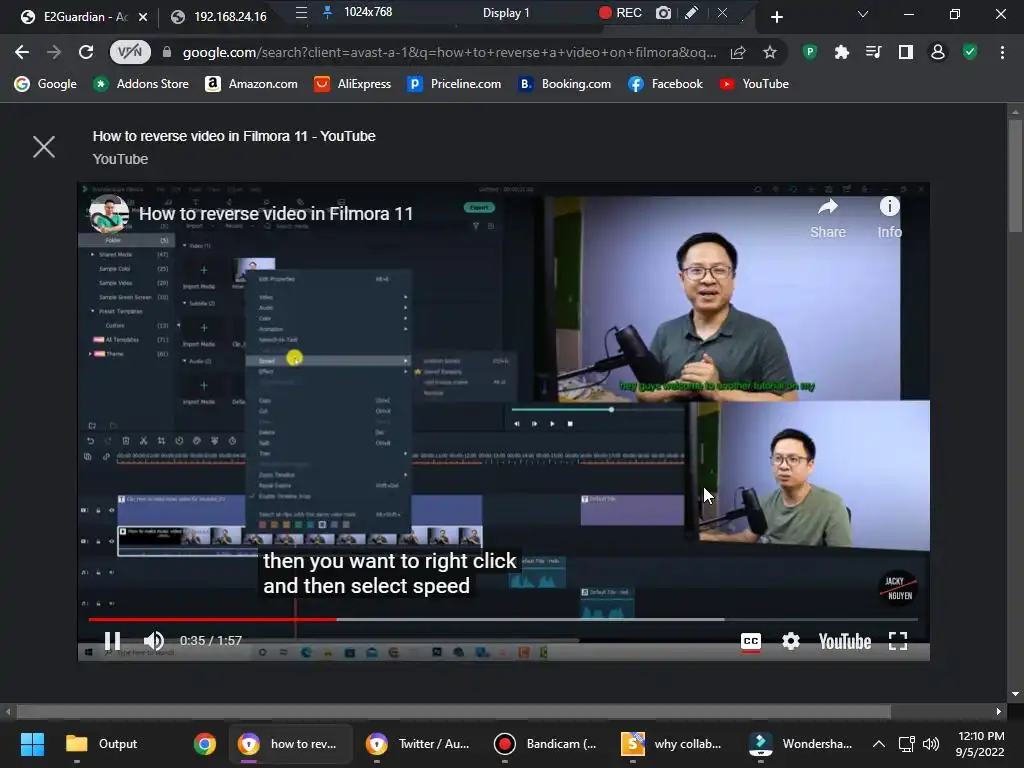The height and width of the screenshot is (768, 1024).
Task: Open Priceline.com bookmark
Action: pos(455,84)
